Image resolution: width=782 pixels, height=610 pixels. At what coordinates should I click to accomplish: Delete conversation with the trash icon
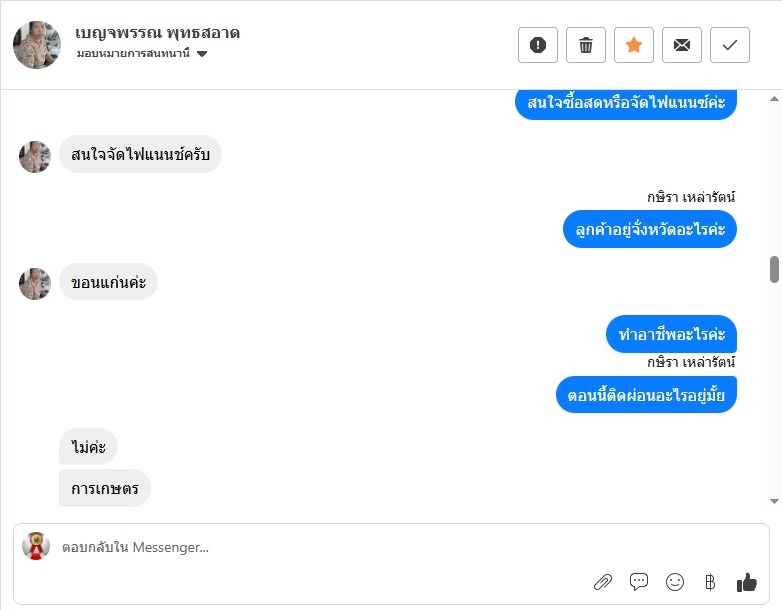coord(586,45)
